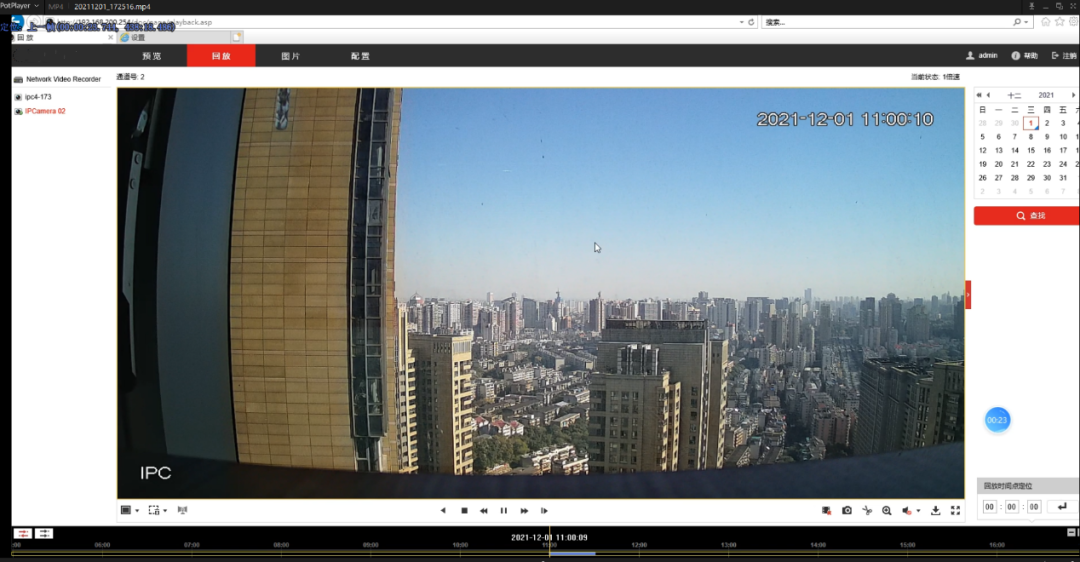Slow down playback speed
The image size is (1080, 562).
484,511
